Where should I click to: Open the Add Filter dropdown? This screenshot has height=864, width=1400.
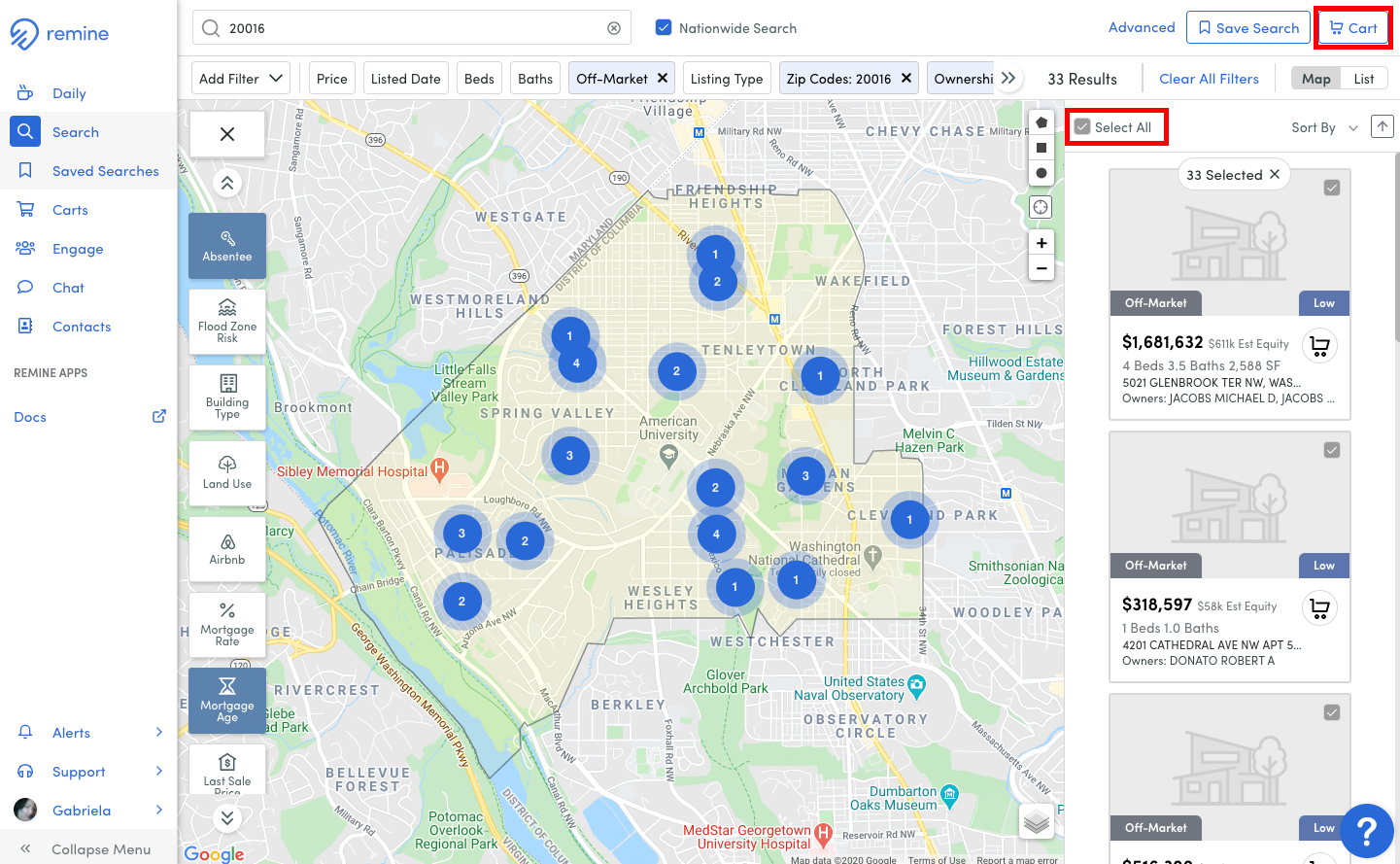point(241,79)
